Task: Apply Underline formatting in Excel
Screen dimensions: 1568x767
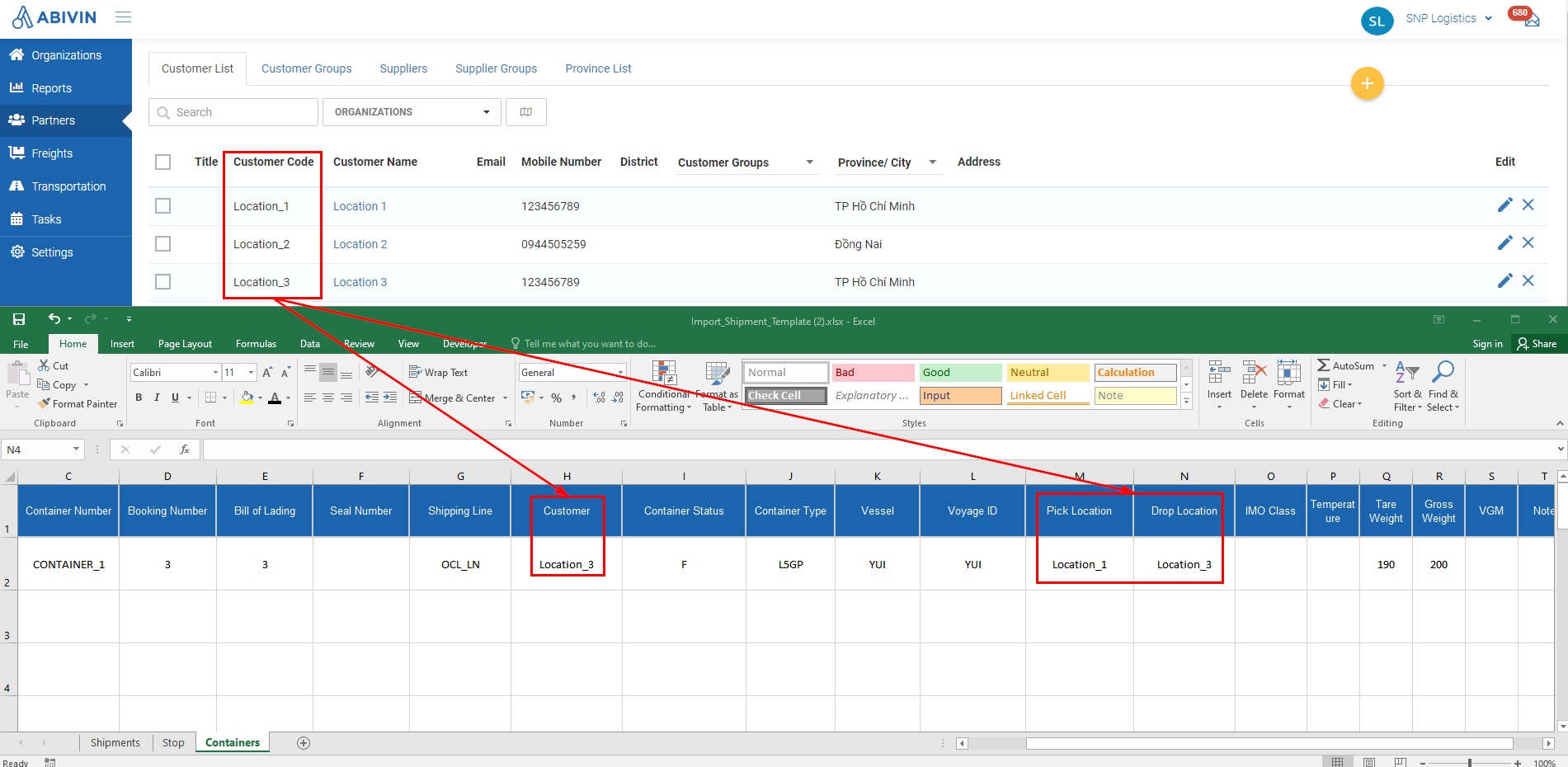Action: click(x=175, y=398)
